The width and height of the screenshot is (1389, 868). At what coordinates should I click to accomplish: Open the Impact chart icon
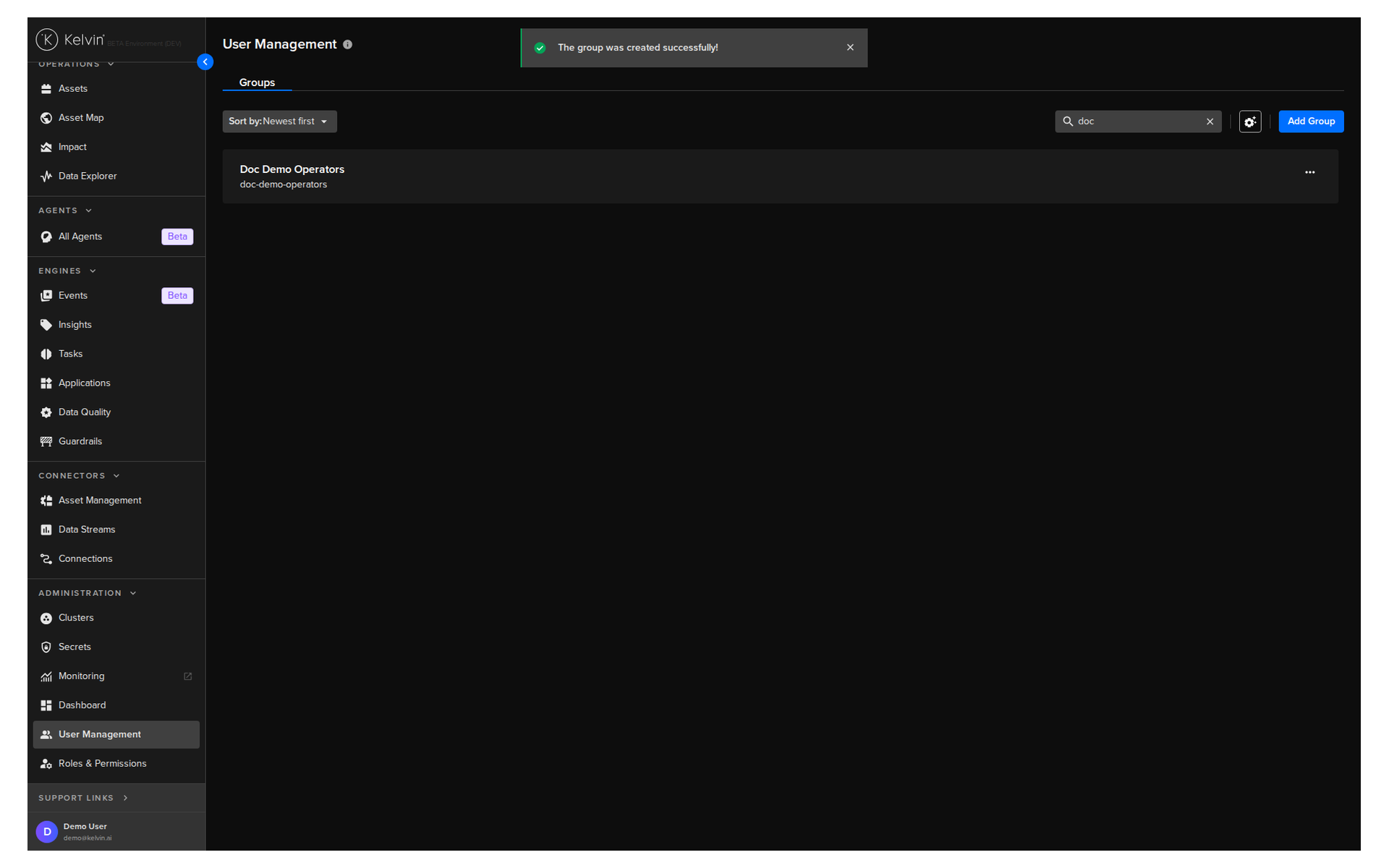[x=46, y=147]
